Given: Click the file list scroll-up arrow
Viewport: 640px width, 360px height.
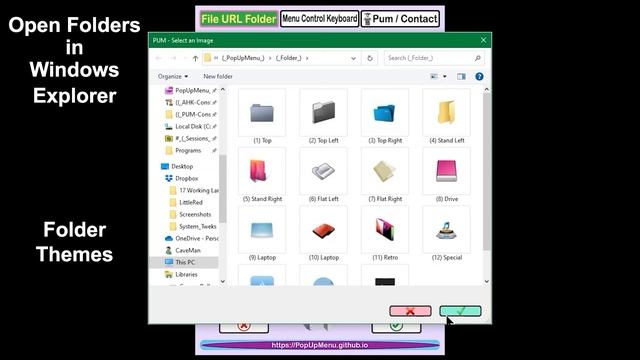Looking at the screenshot, I should [x=487, y=89].
